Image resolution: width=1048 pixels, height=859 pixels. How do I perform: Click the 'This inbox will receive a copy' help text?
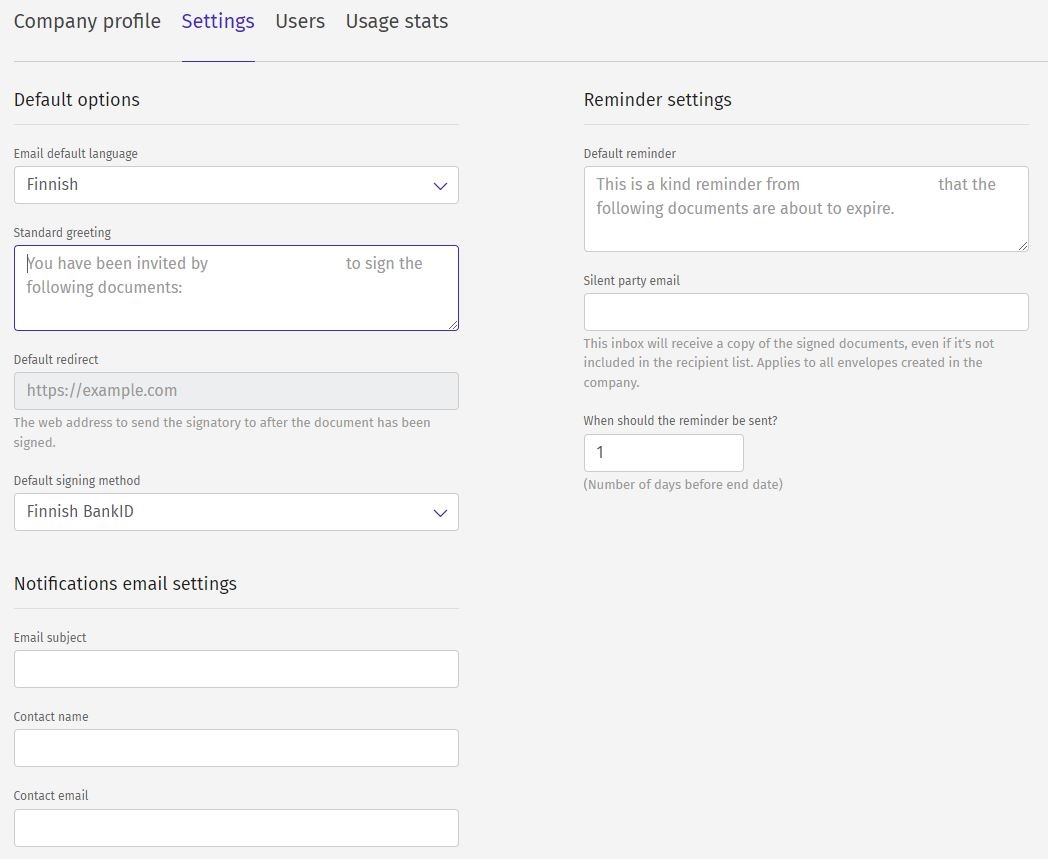pos(789,363)
